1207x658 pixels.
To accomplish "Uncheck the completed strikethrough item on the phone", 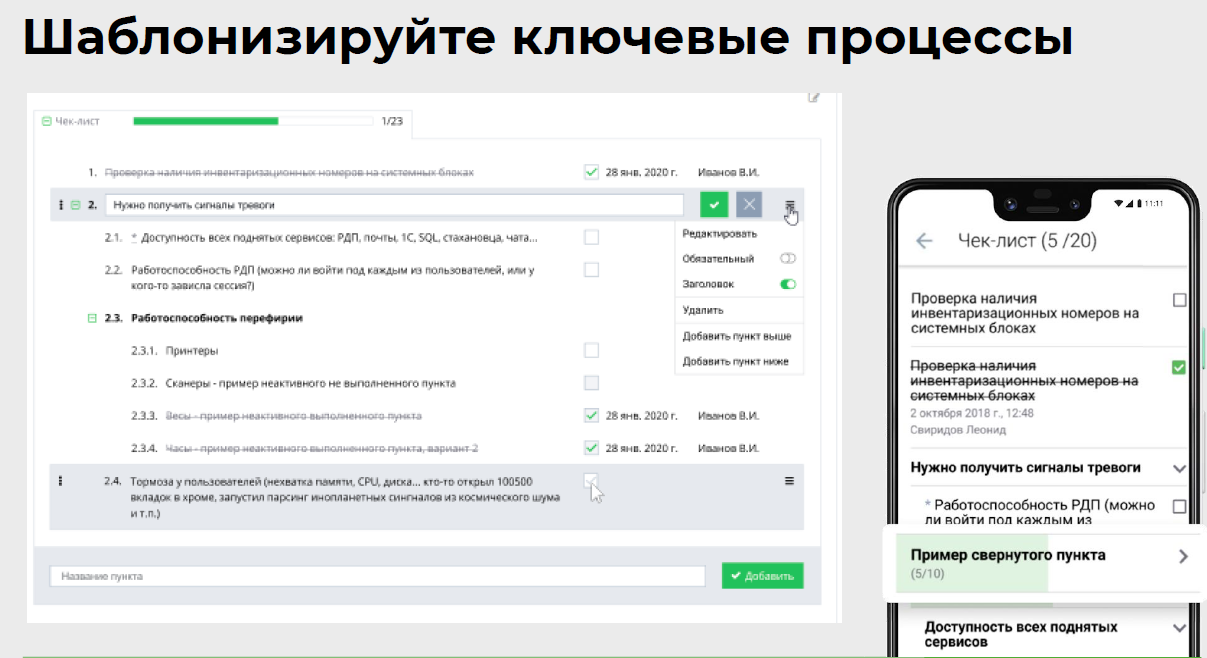I will click(1179, 368).
